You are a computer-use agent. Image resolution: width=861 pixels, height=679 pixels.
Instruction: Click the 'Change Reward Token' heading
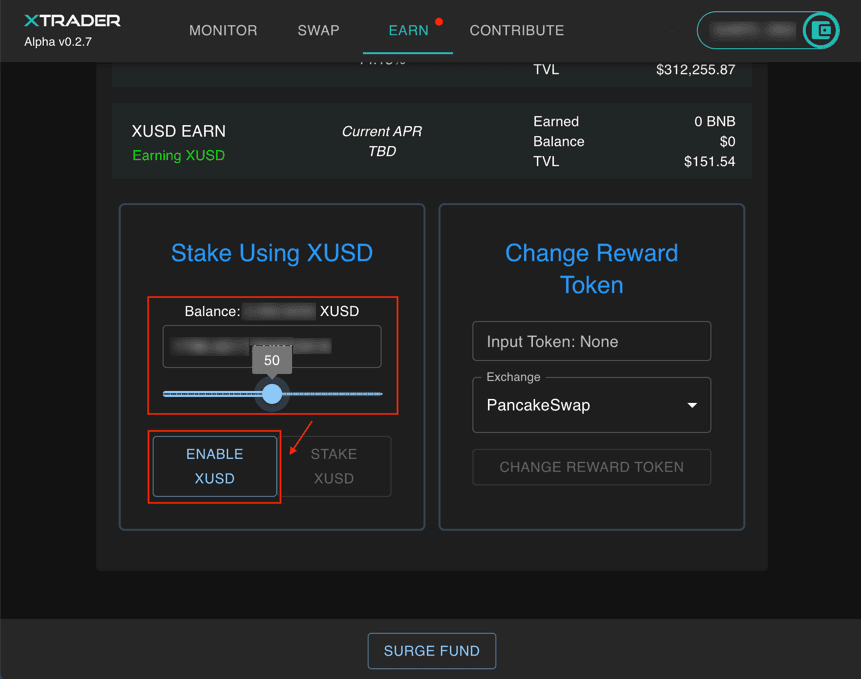pos(591,269)
